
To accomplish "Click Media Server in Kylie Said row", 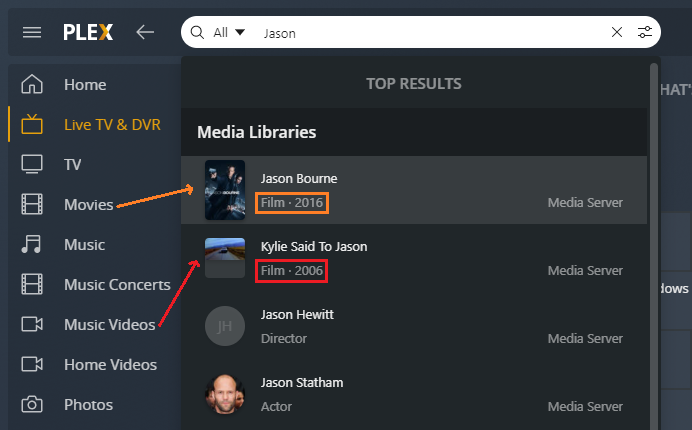I will point(585,271).
